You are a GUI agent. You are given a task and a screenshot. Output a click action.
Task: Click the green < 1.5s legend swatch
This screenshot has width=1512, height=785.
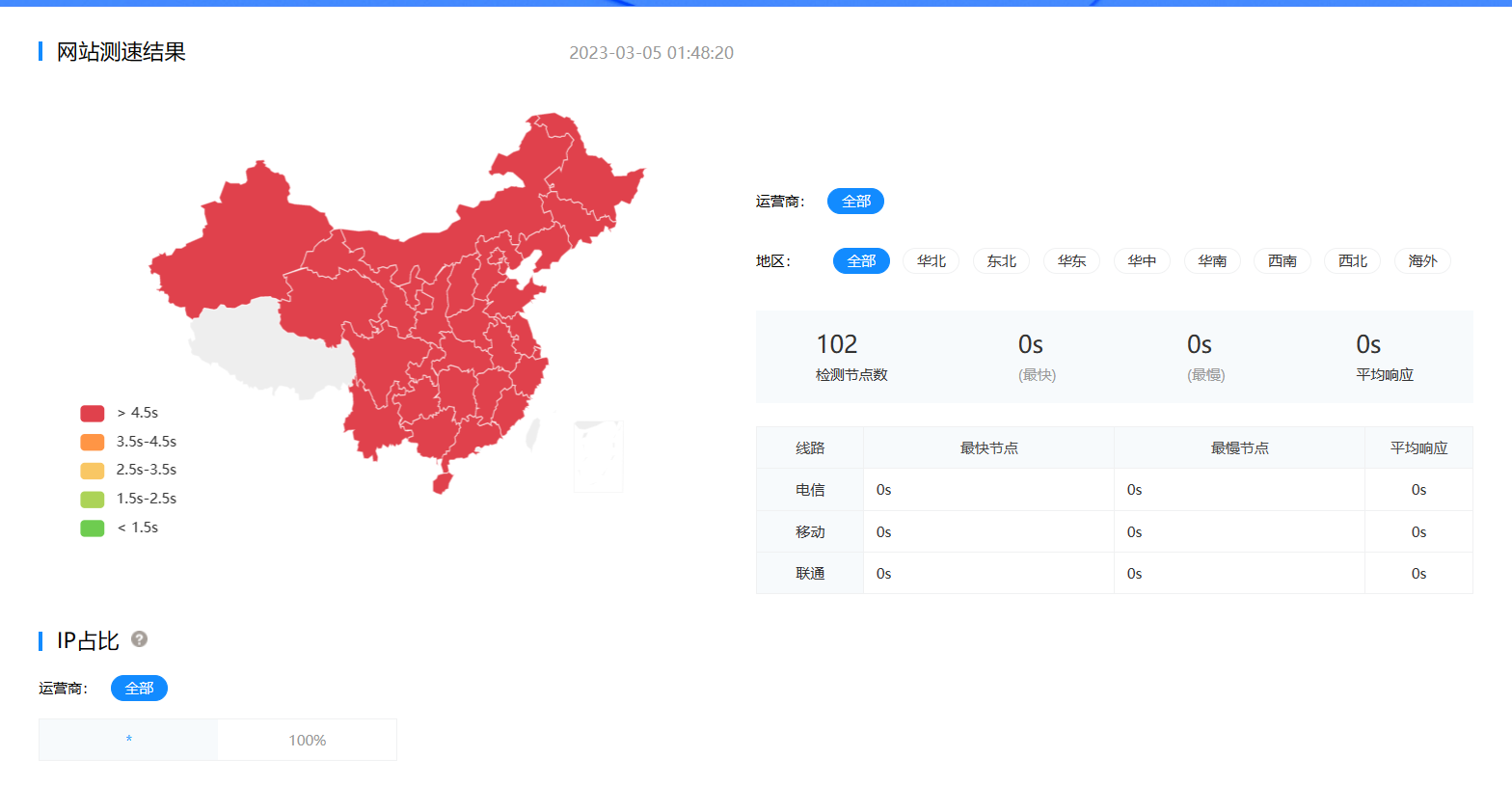tap(93, 528)
